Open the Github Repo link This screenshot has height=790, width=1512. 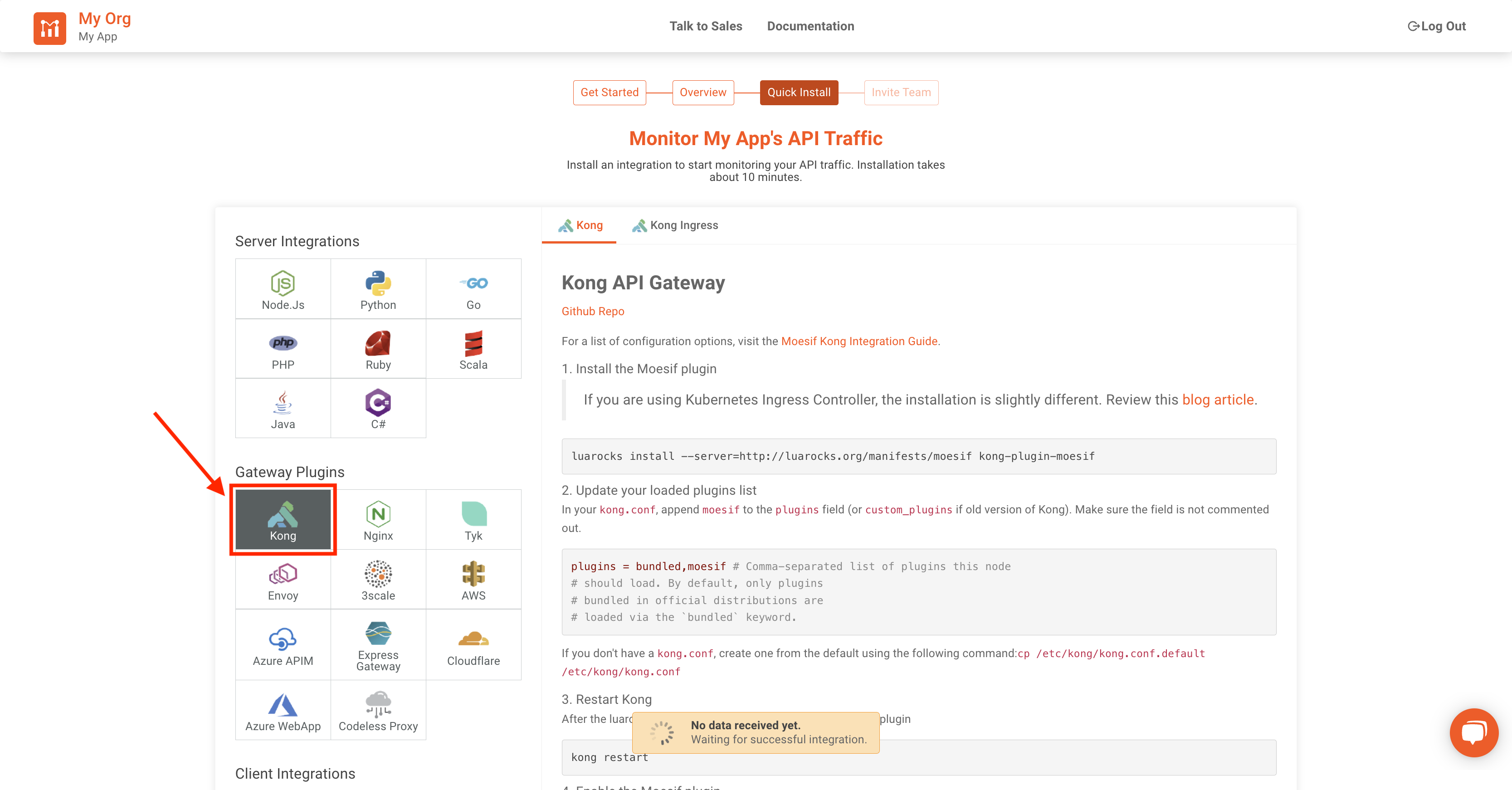click(592, 311)
